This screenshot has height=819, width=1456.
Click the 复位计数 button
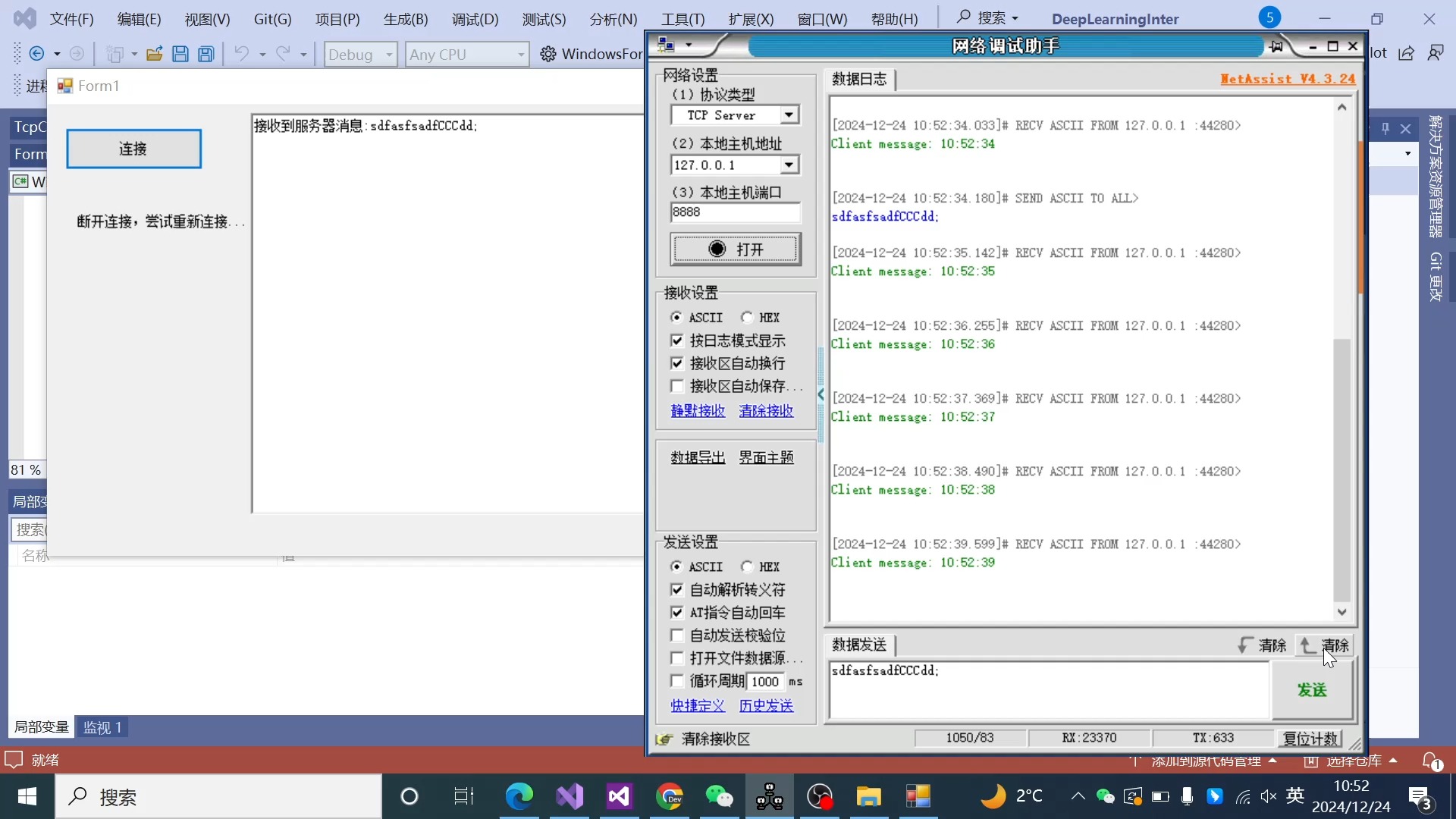pyautogui.click(x=1310, y=739)
